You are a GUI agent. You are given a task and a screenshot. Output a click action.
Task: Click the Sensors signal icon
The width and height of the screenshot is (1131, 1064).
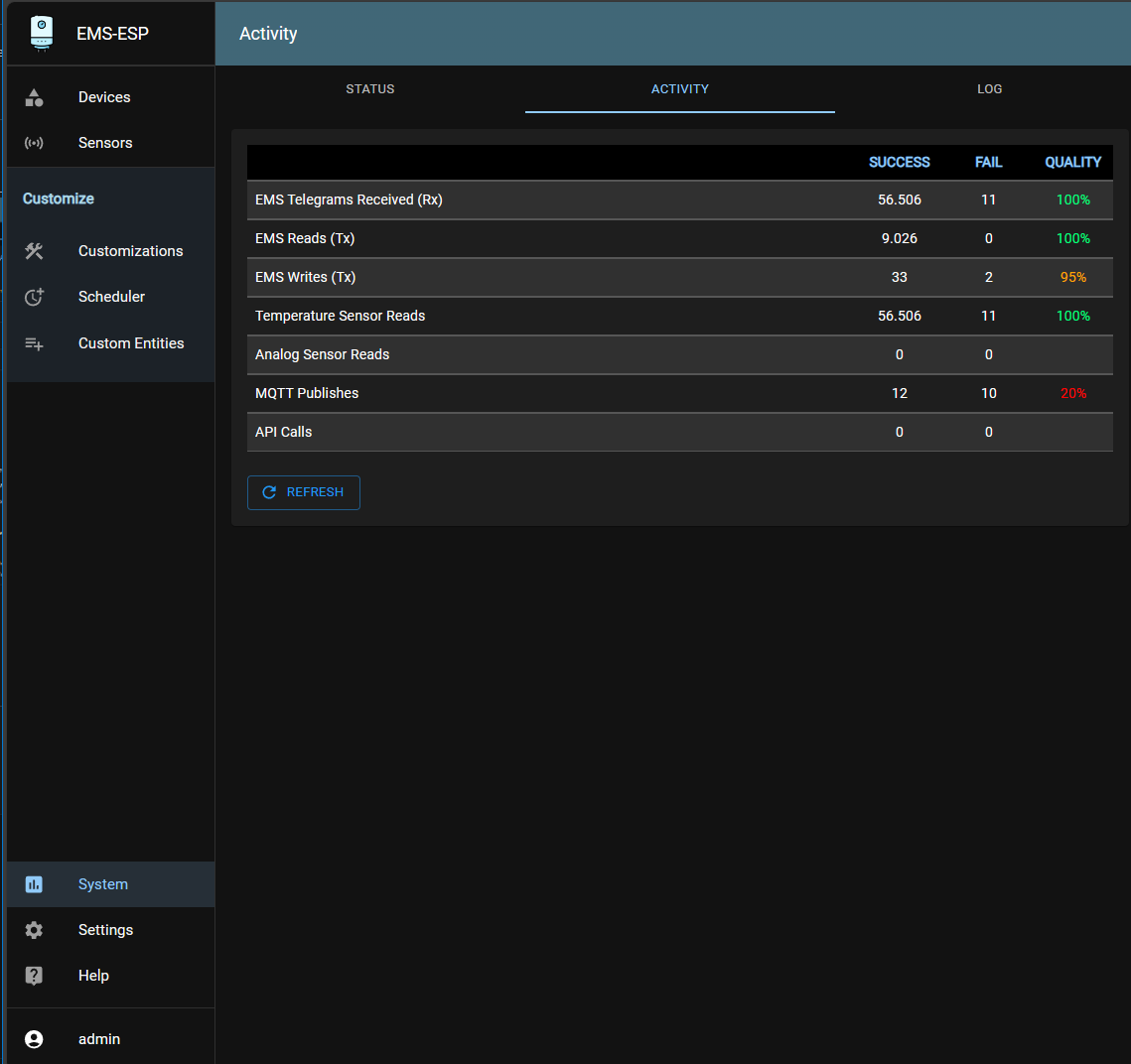pyautogui.click(x=34, y=143)
